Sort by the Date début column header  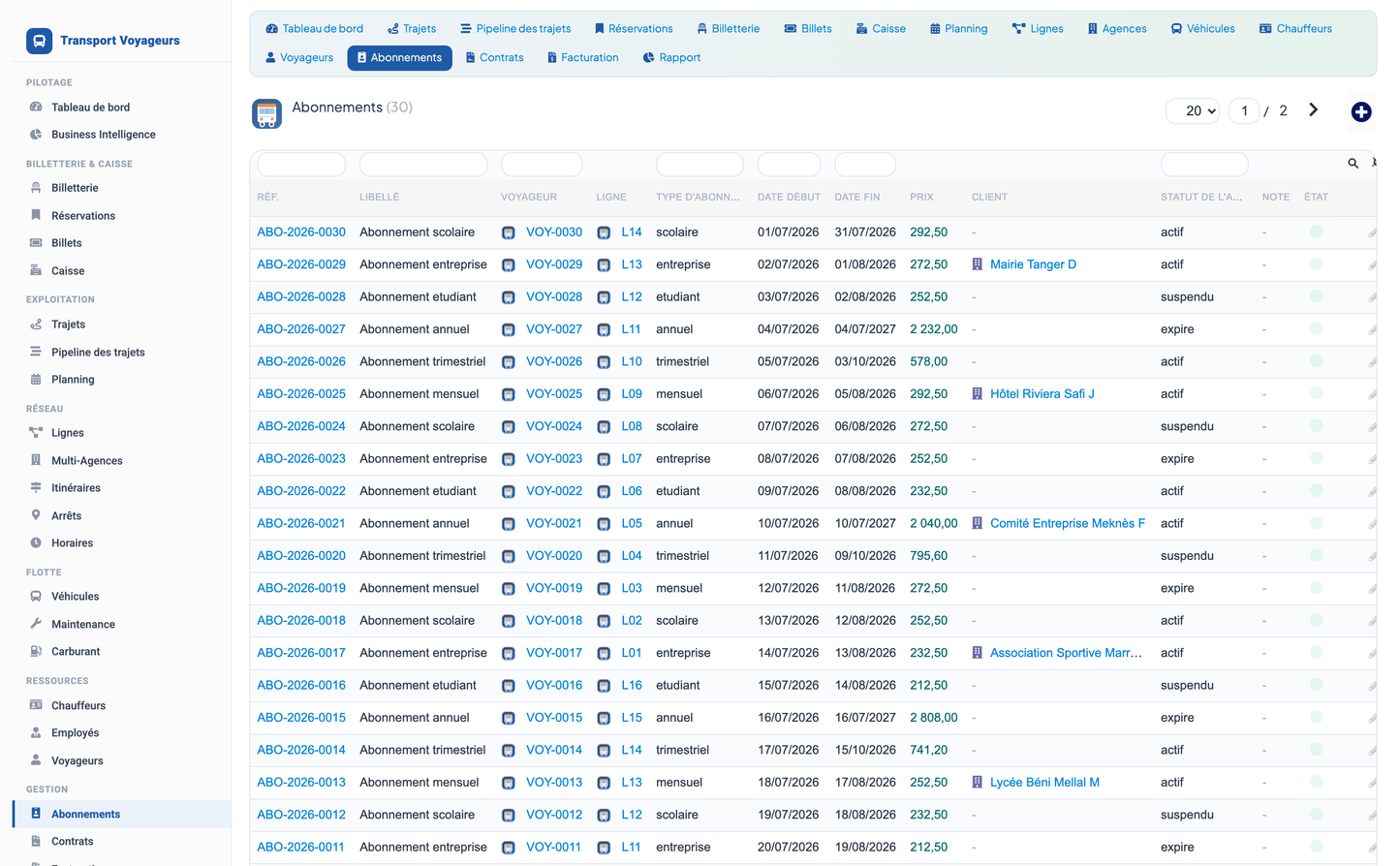pyautogui.click(x=789, y=198)
